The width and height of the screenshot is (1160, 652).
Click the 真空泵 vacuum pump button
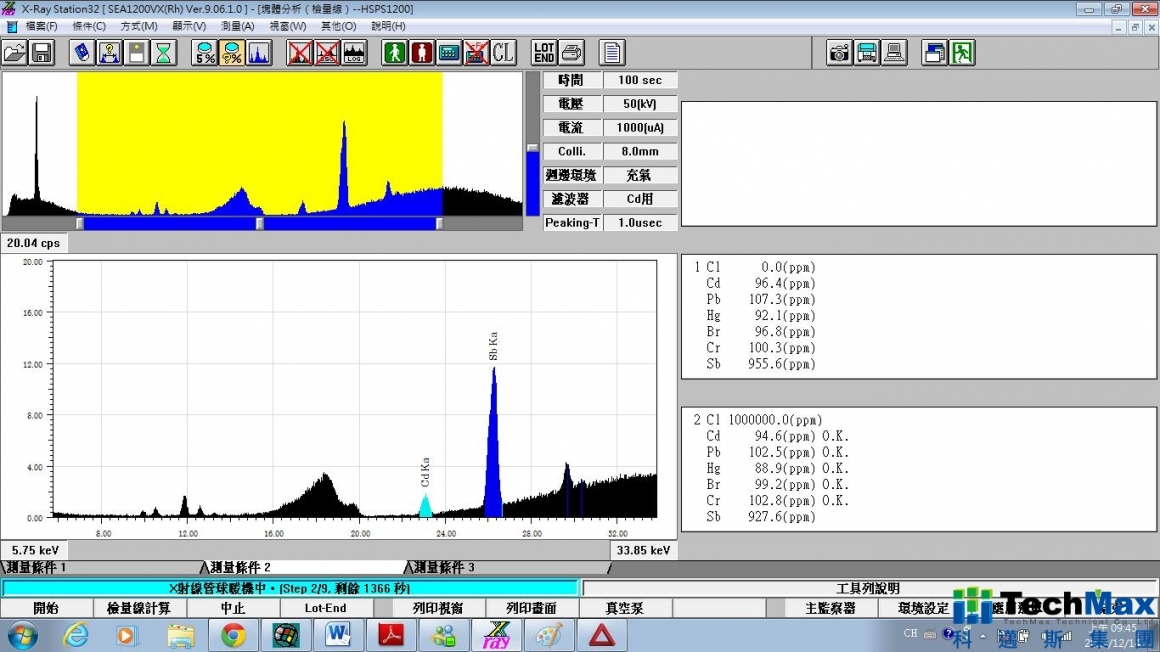pos(625,608)
